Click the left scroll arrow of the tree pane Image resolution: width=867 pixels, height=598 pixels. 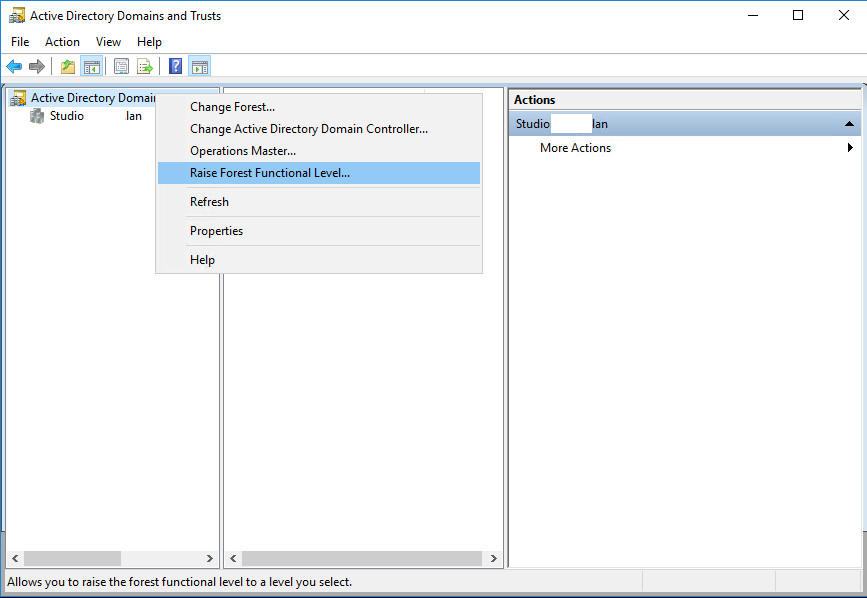pyautogui.click(x=15, y=558)
